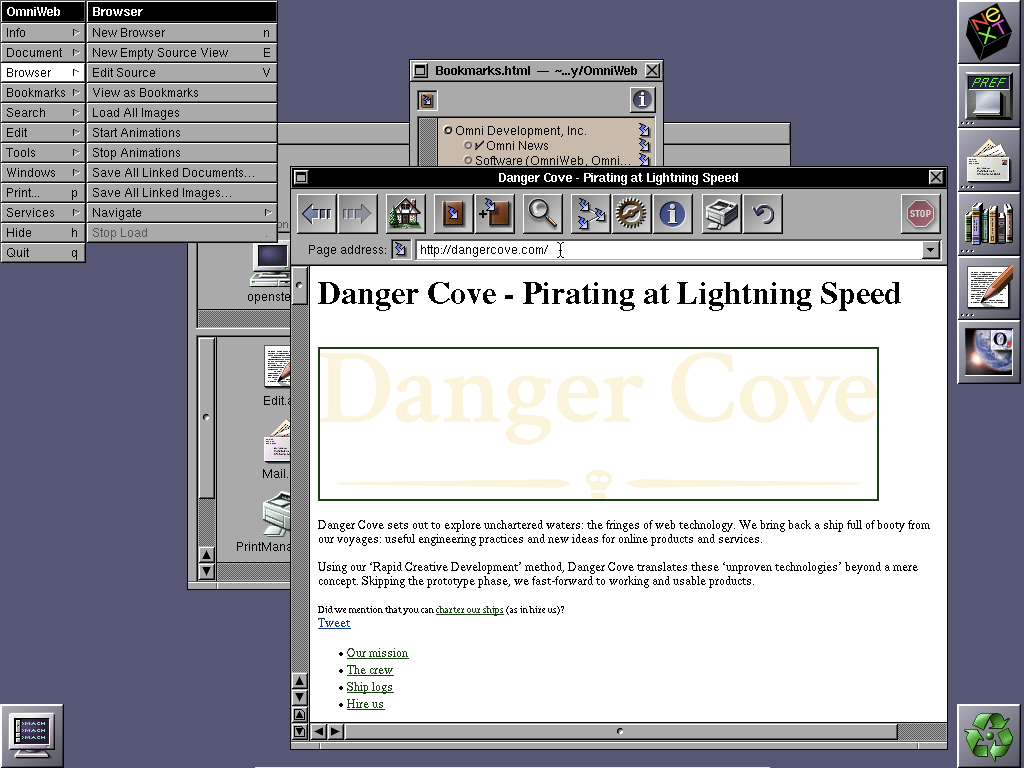Screen dimensions: 1024x768
Task: Open the NeXT cube dock icon
Action: tap(989, 32)
